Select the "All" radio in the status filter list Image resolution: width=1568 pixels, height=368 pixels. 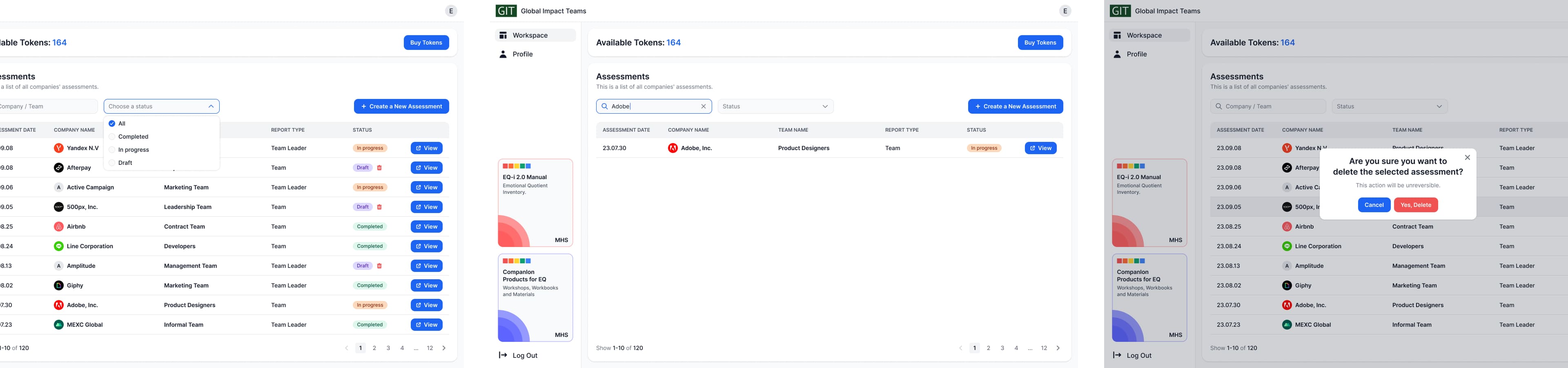point(112,123)
